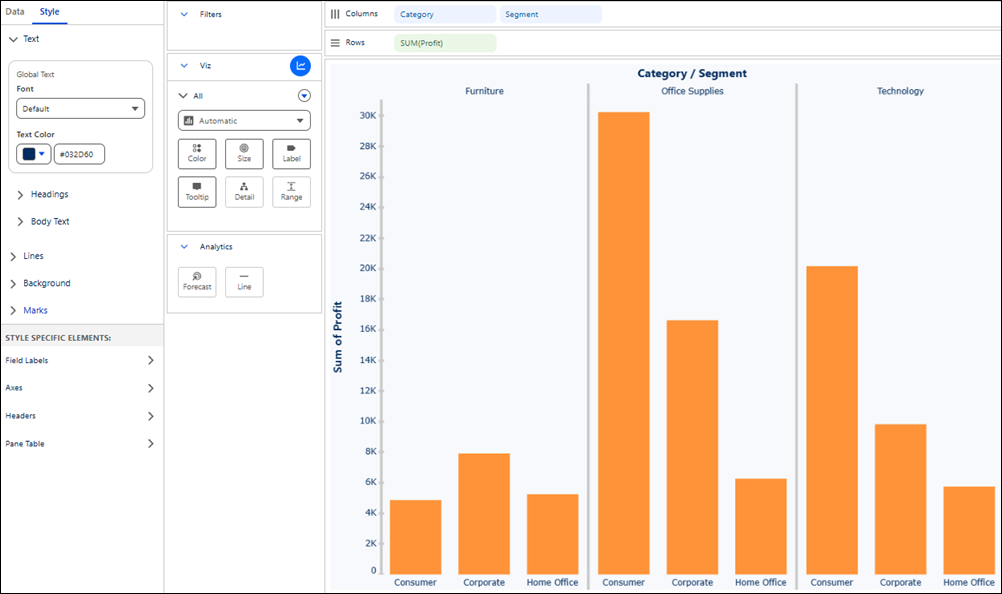
Task: Collapse the All marks section
Action: coord(183,96)
